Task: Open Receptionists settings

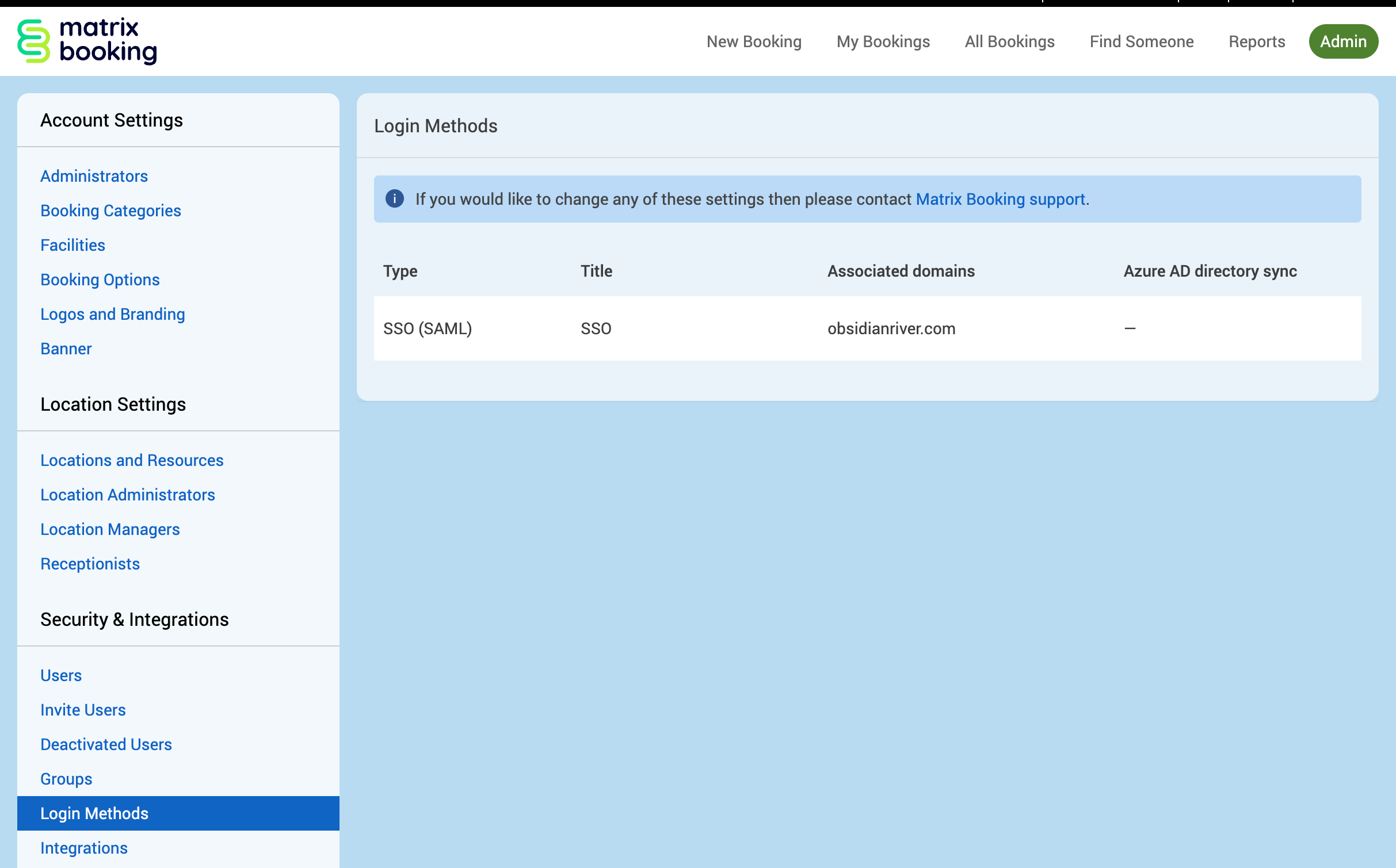Action: pos(90,564)
